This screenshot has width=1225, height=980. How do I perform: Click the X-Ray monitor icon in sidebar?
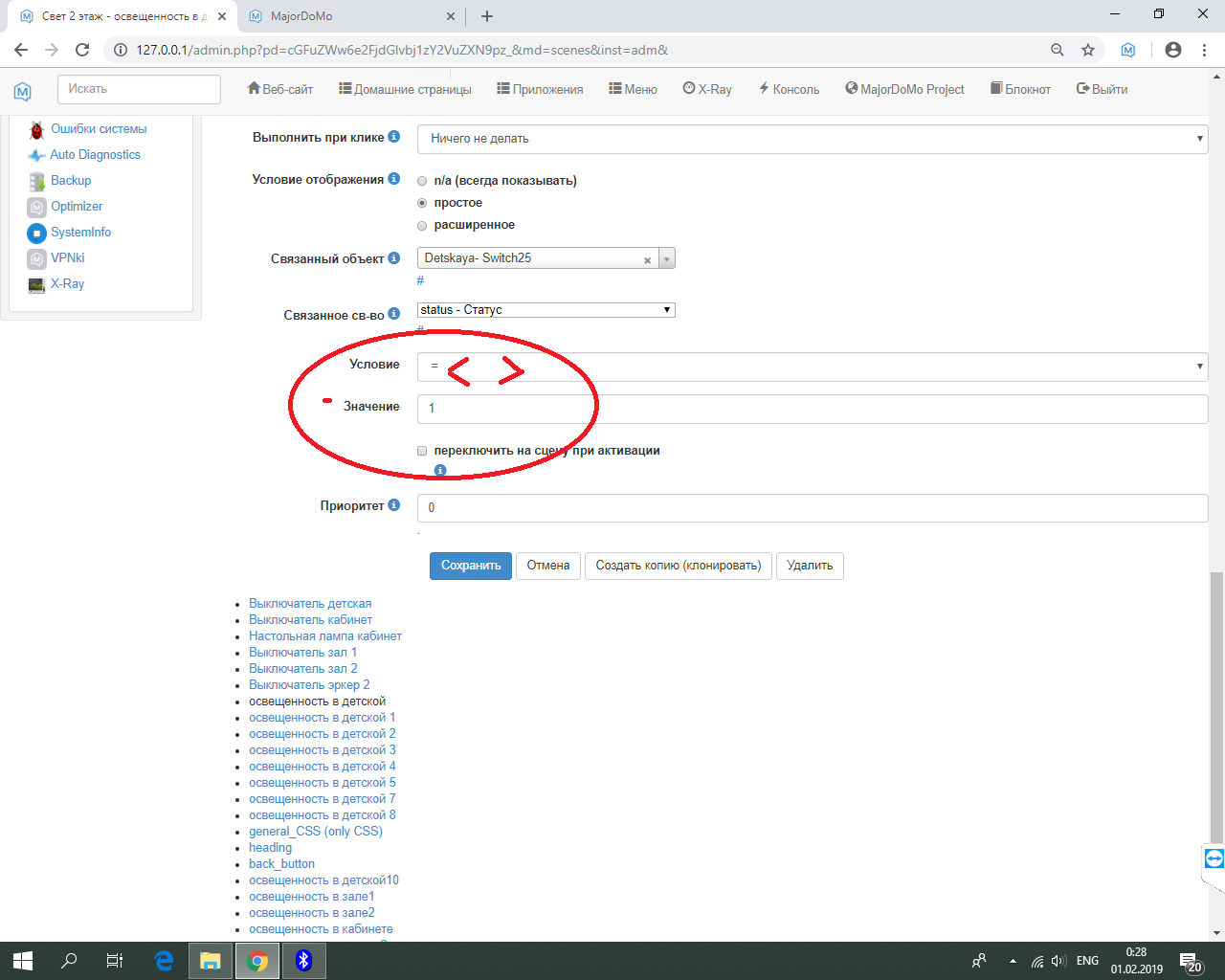click(36, 284)
